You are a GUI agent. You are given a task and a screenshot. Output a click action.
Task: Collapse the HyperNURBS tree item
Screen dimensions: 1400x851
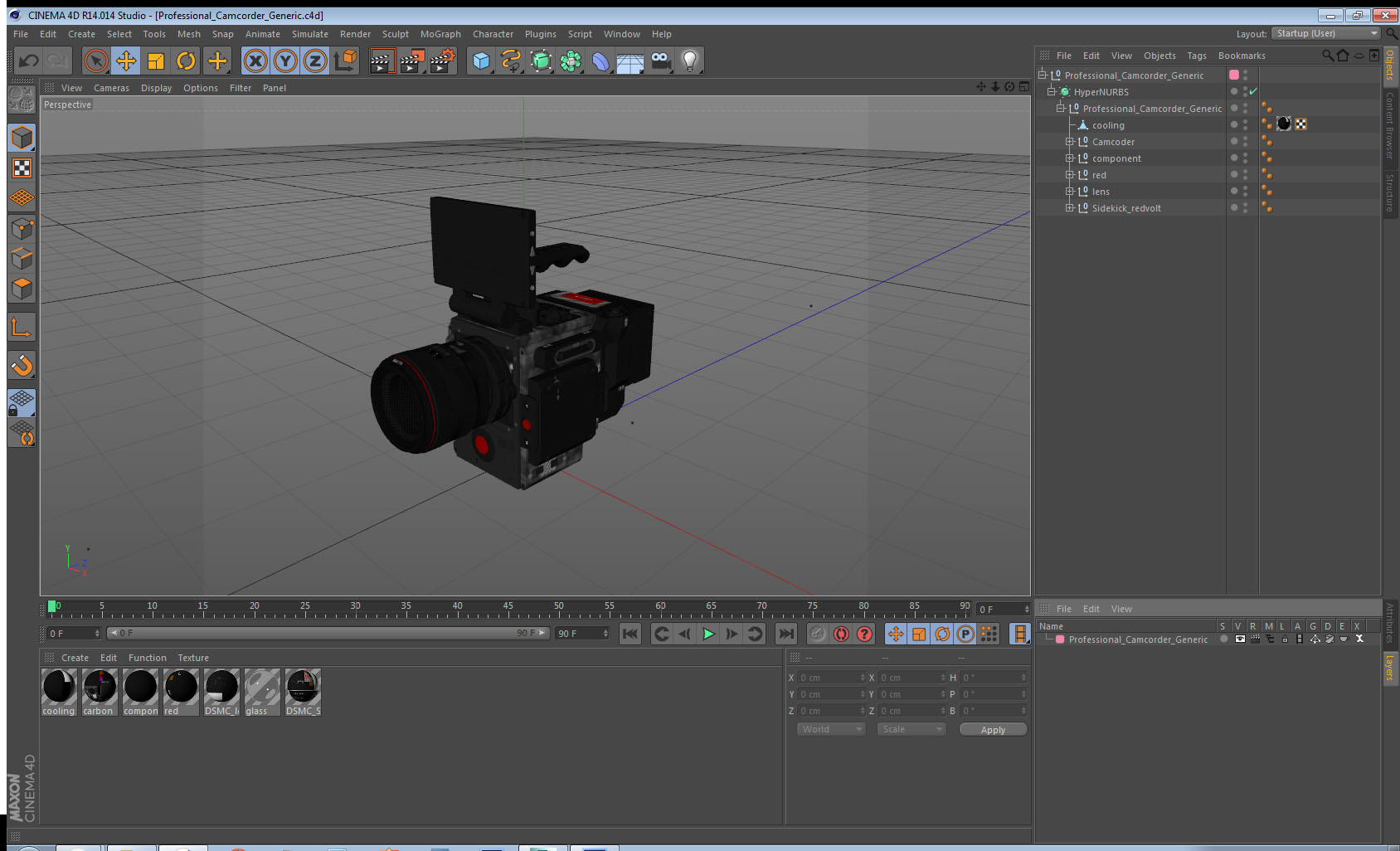(1052, 91)
